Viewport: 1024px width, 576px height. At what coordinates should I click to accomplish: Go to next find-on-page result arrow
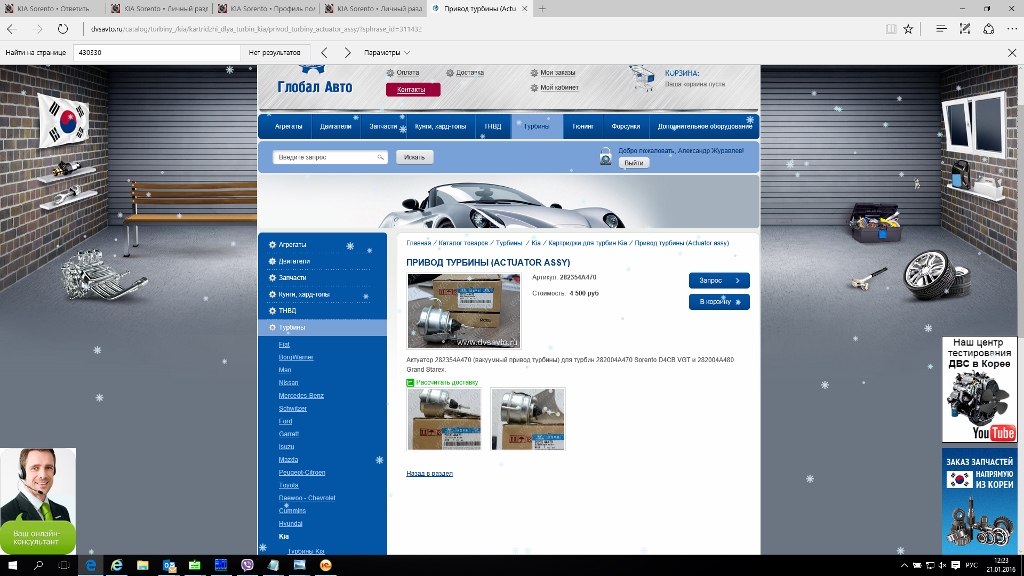[347, 52]
